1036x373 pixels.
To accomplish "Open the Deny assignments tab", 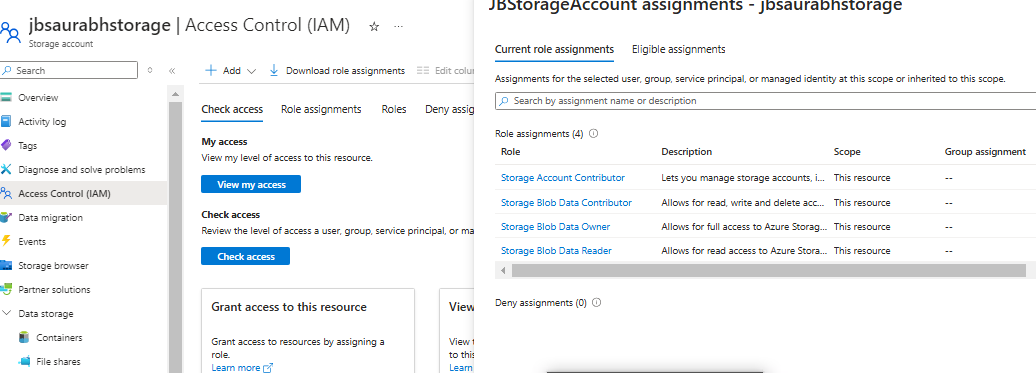I will (x=450, y=110).
